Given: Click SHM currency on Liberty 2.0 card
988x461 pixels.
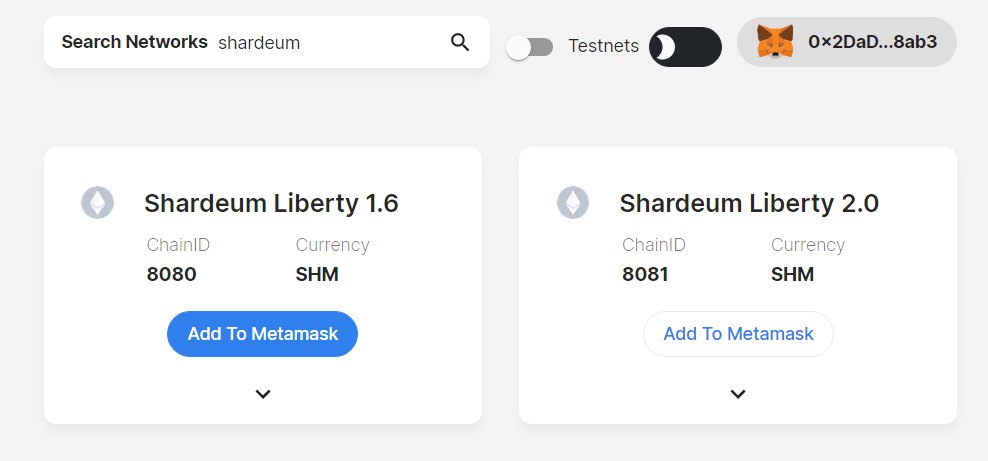Looking at the screenshot, I should point(792,275).
